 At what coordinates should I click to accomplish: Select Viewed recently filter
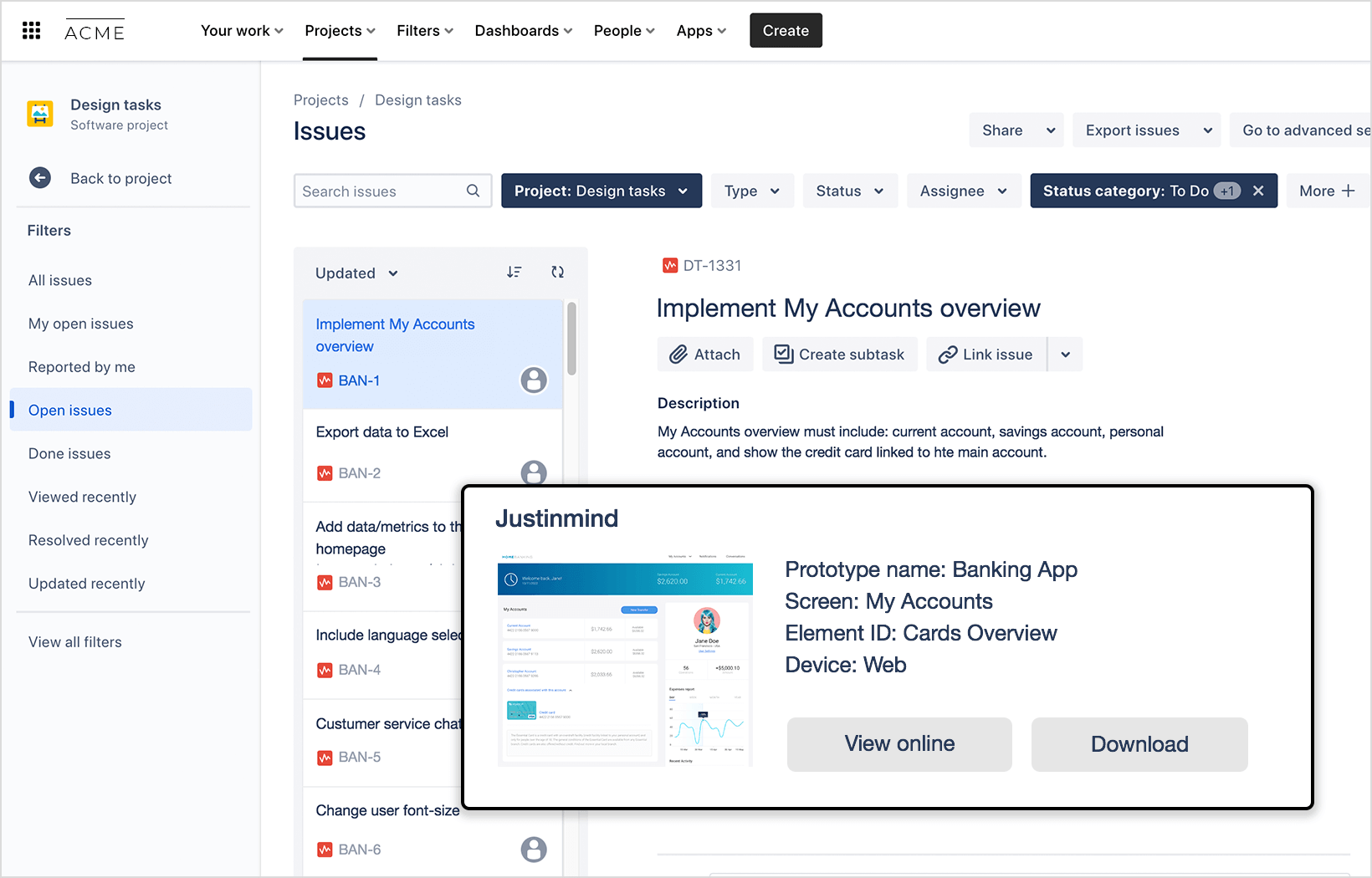tap(82, 497)
